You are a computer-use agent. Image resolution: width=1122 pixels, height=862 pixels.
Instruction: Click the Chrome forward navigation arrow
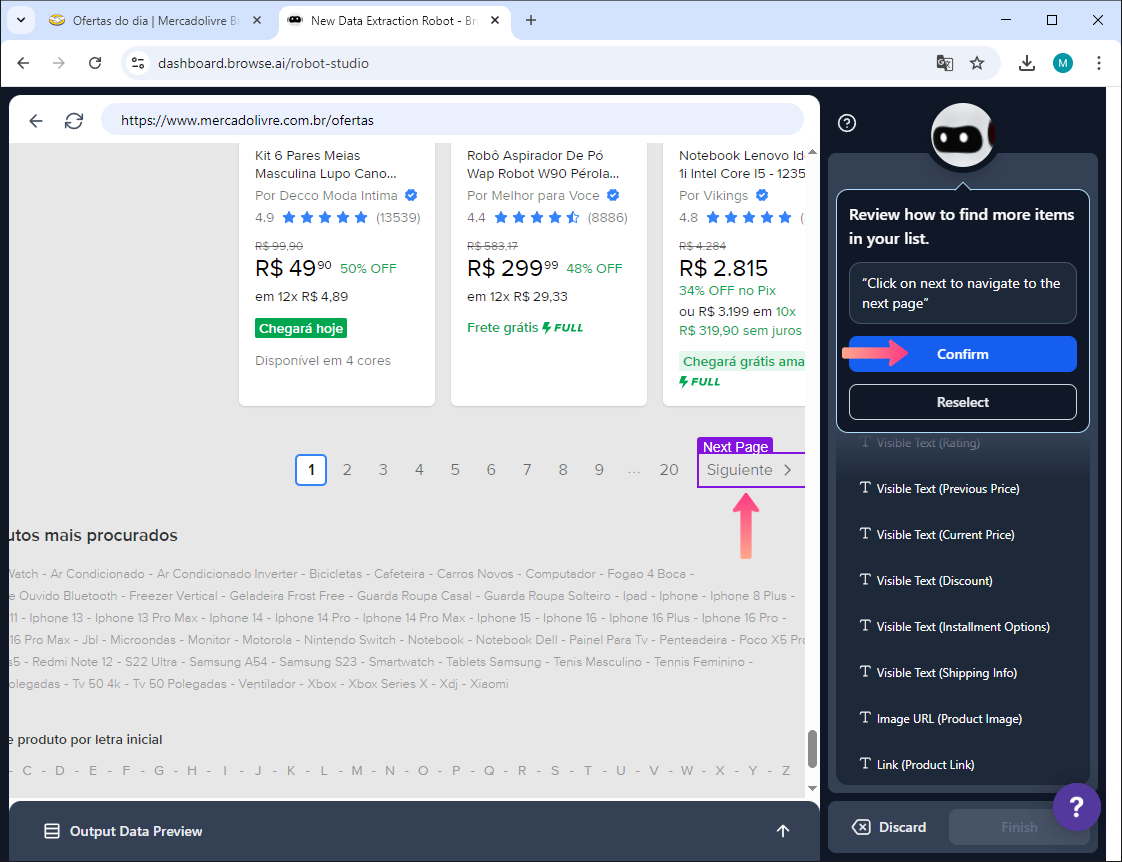[59, 63]
